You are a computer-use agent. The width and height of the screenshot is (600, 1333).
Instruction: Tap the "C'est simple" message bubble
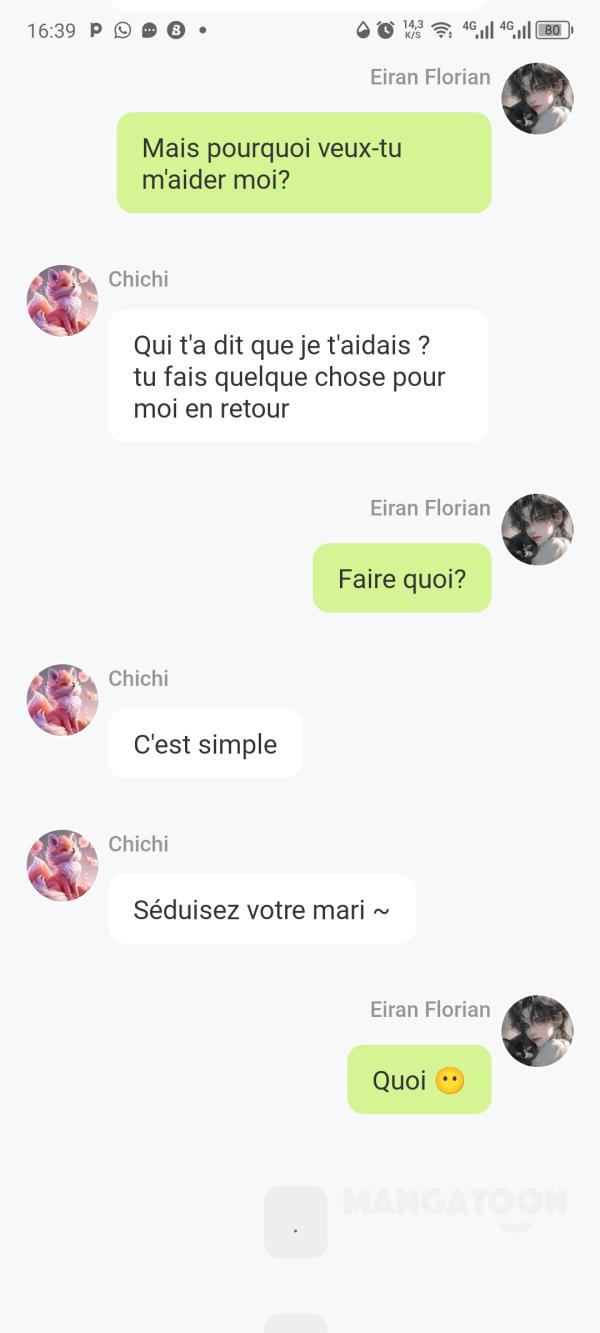(x=205, y=744)
